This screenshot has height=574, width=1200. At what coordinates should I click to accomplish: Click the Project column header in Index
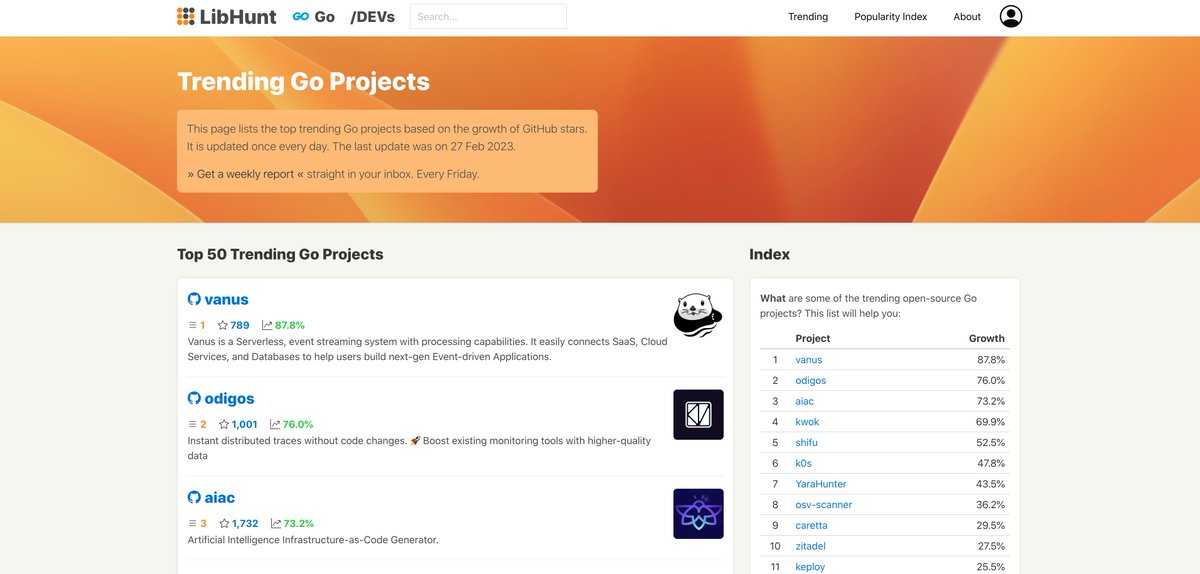813,338
